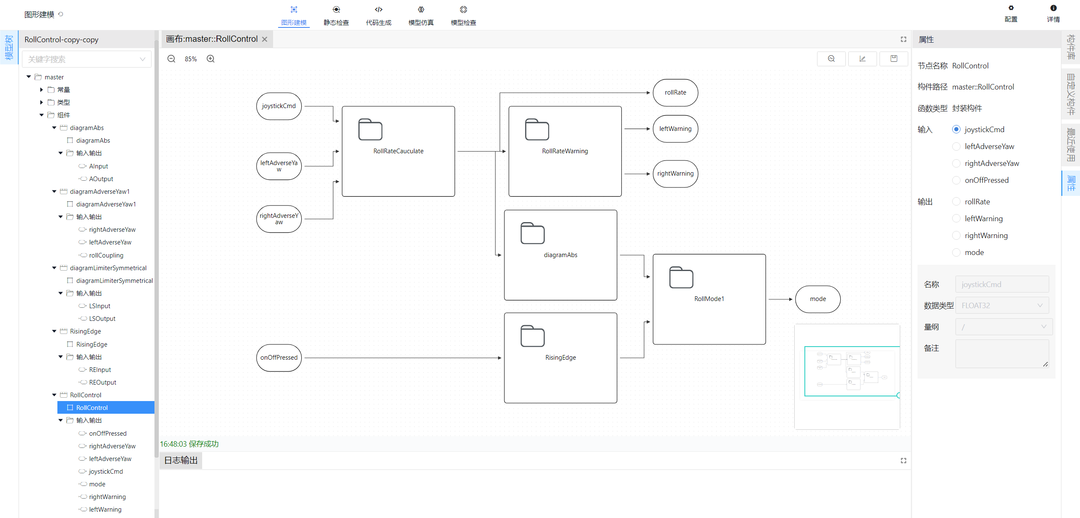Image resolution: width=1080 pixels, height=518 pixels.
Task: Open the 模型仿真 model simulation tool
Action: tap(421, 15)
